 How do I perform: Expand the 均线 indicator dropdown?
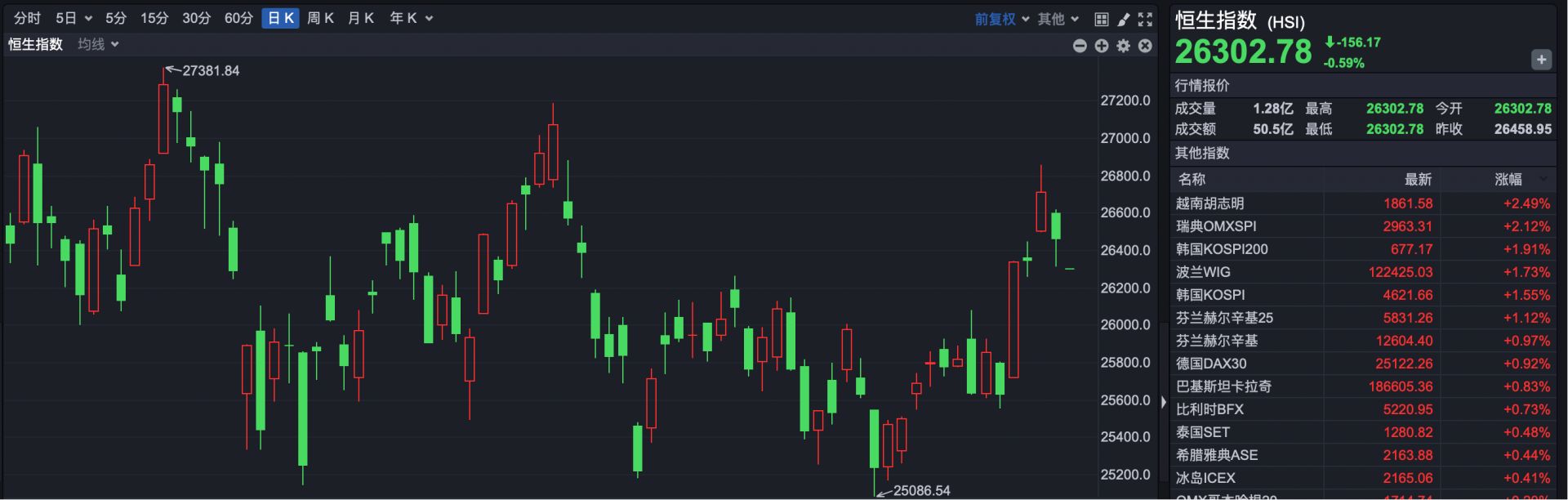98,44
